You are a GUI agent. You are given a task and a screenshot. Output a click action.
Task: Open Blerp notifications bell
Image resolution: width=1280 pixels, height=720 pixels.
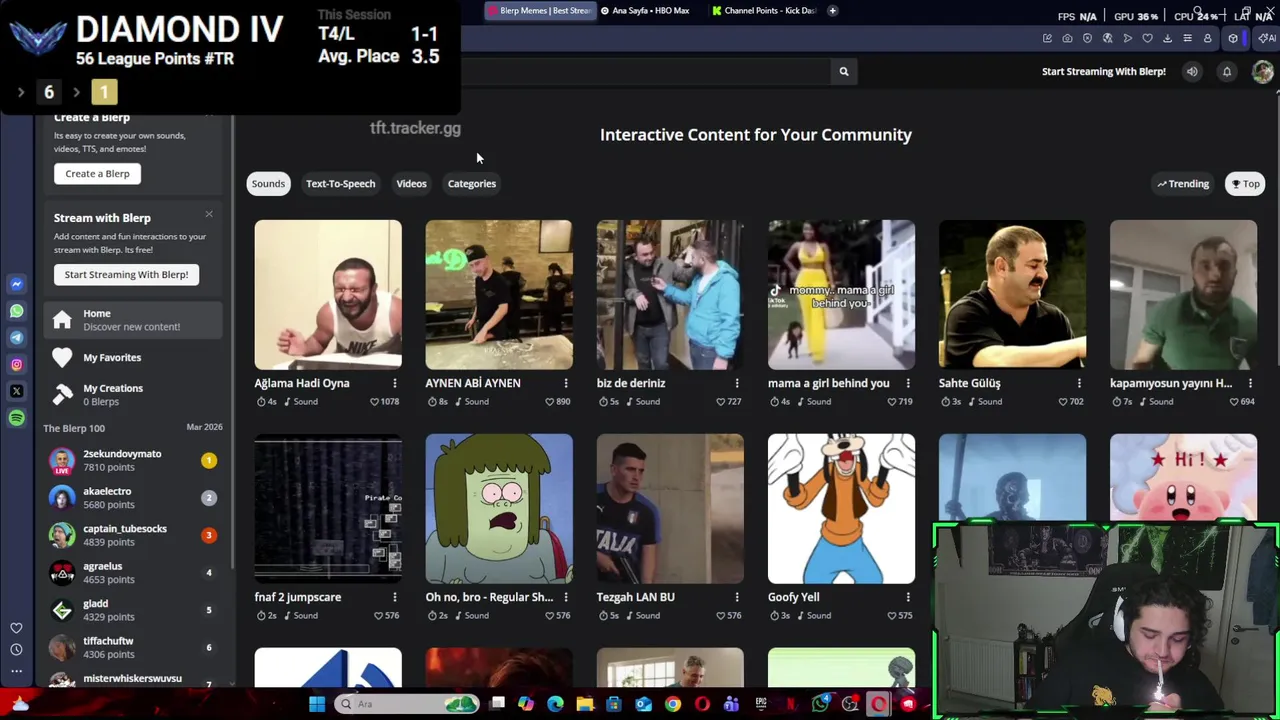click(1227, 71)
